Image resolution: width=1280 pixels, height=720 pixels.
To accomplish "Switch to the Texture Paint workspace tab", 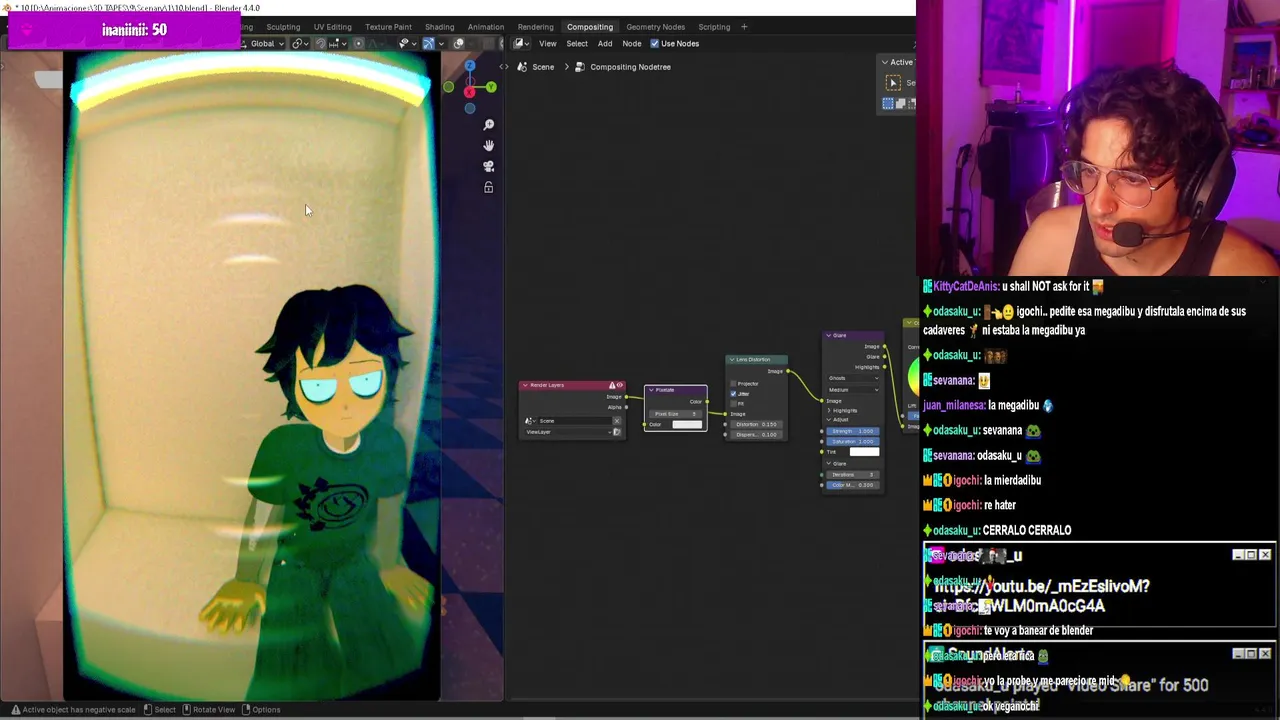I will point(388,27).
